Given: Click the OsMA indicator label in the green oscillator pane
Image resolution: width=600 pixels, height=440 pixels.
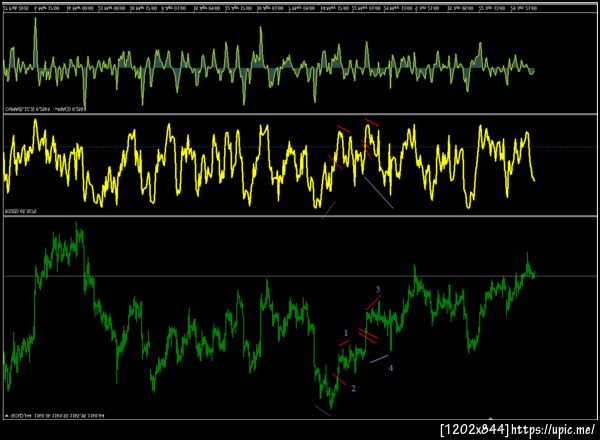Looking at the screenshot, I should 44,109.
